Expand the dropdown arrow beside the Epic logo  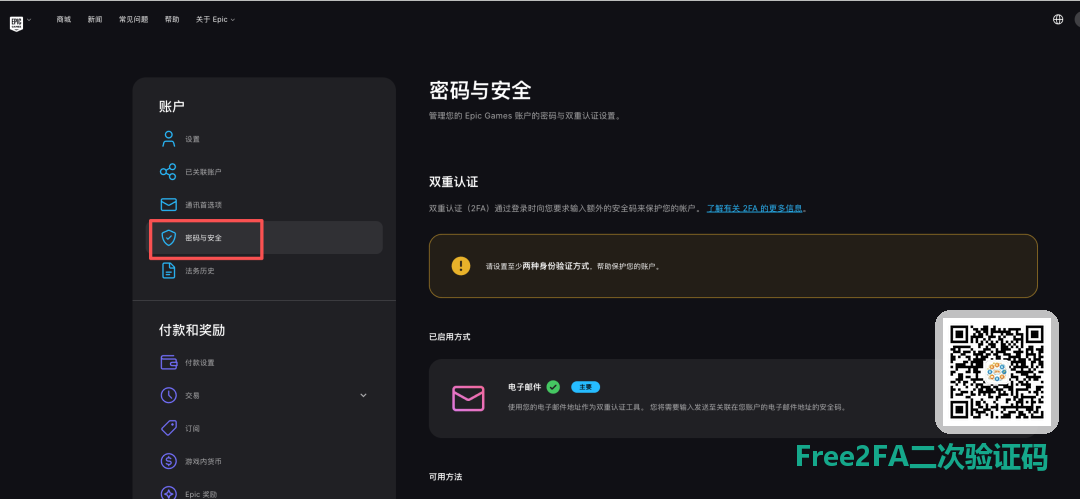[29, 20]
